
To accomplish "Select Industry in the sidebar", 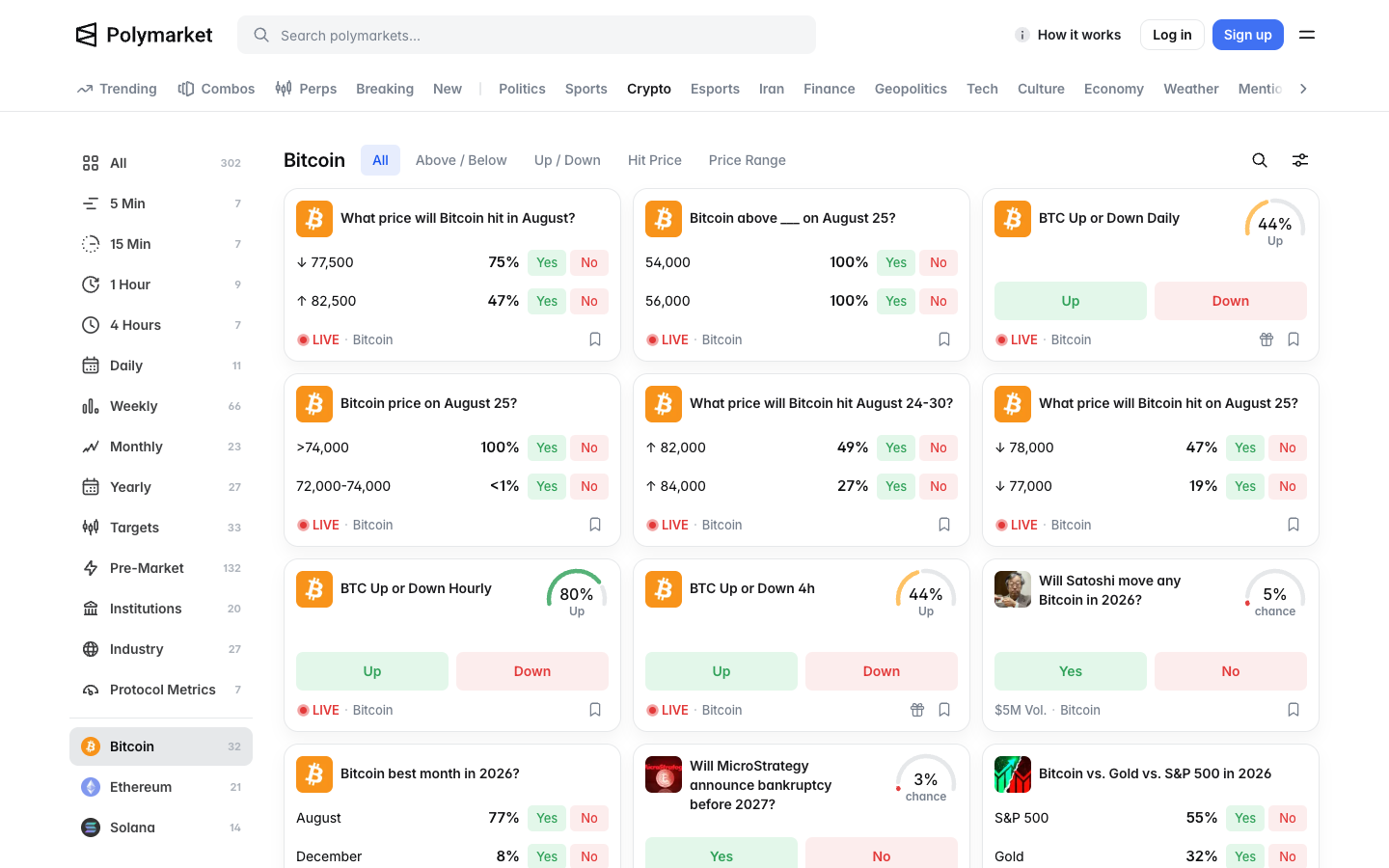I will [x=161, y=649].
